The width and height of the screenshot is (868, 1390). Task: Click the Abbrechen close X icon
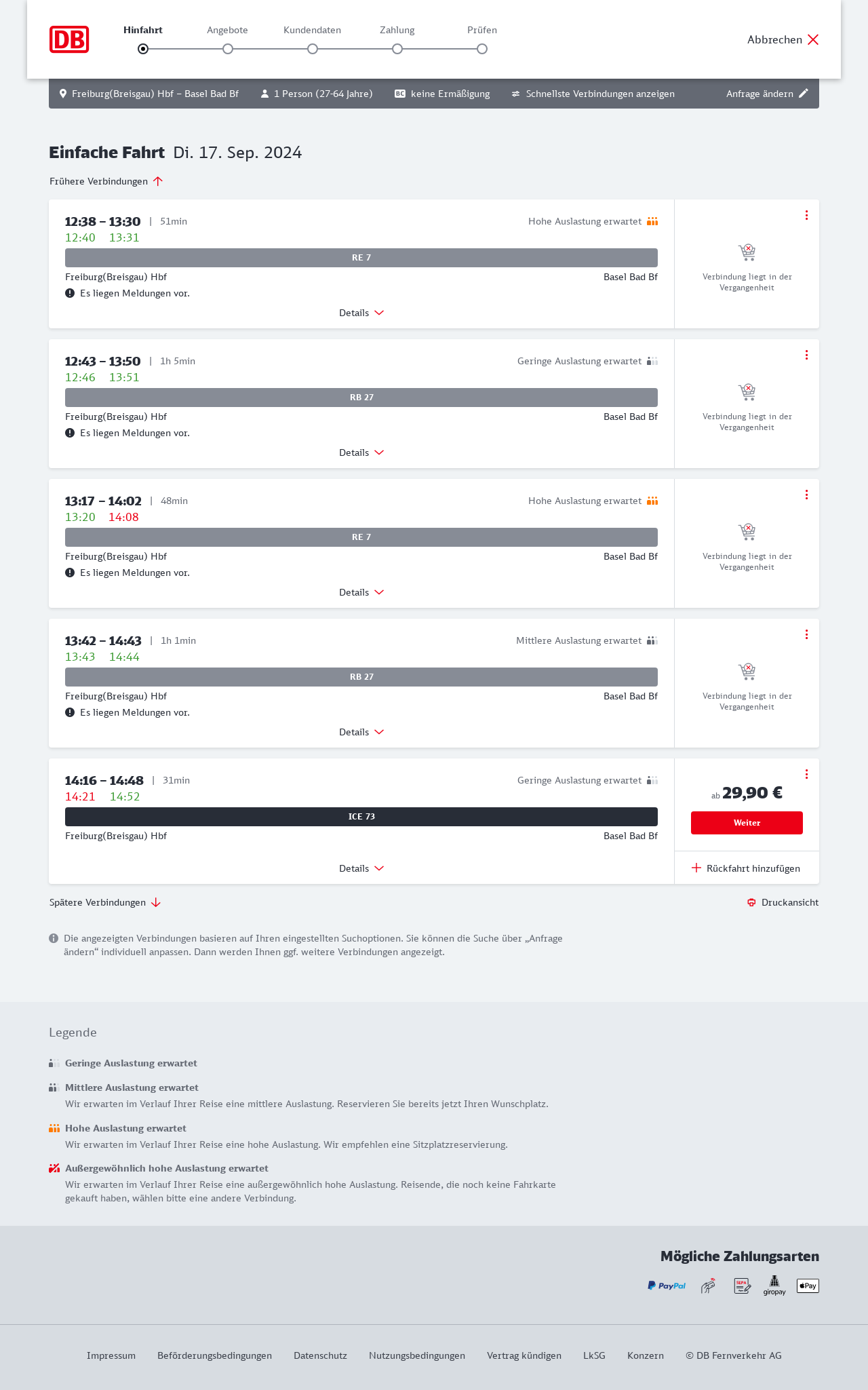click(x=813, y=39)
